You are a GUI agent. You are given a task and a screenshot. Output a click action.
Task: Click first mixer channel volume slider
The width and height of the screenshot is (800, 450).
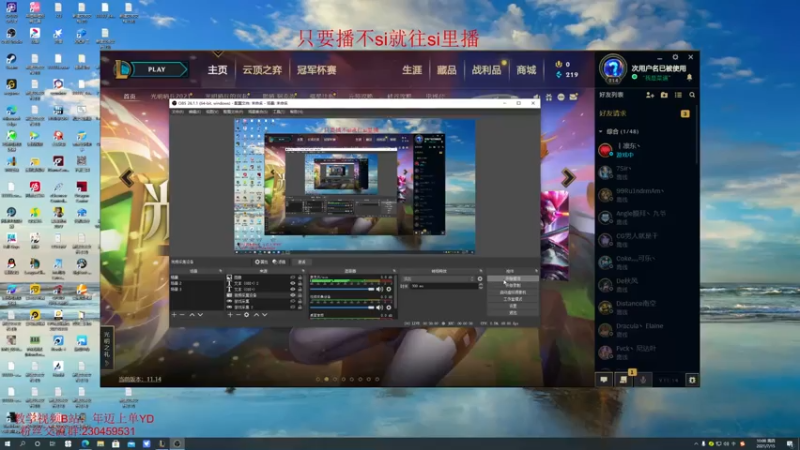[342, 289]
